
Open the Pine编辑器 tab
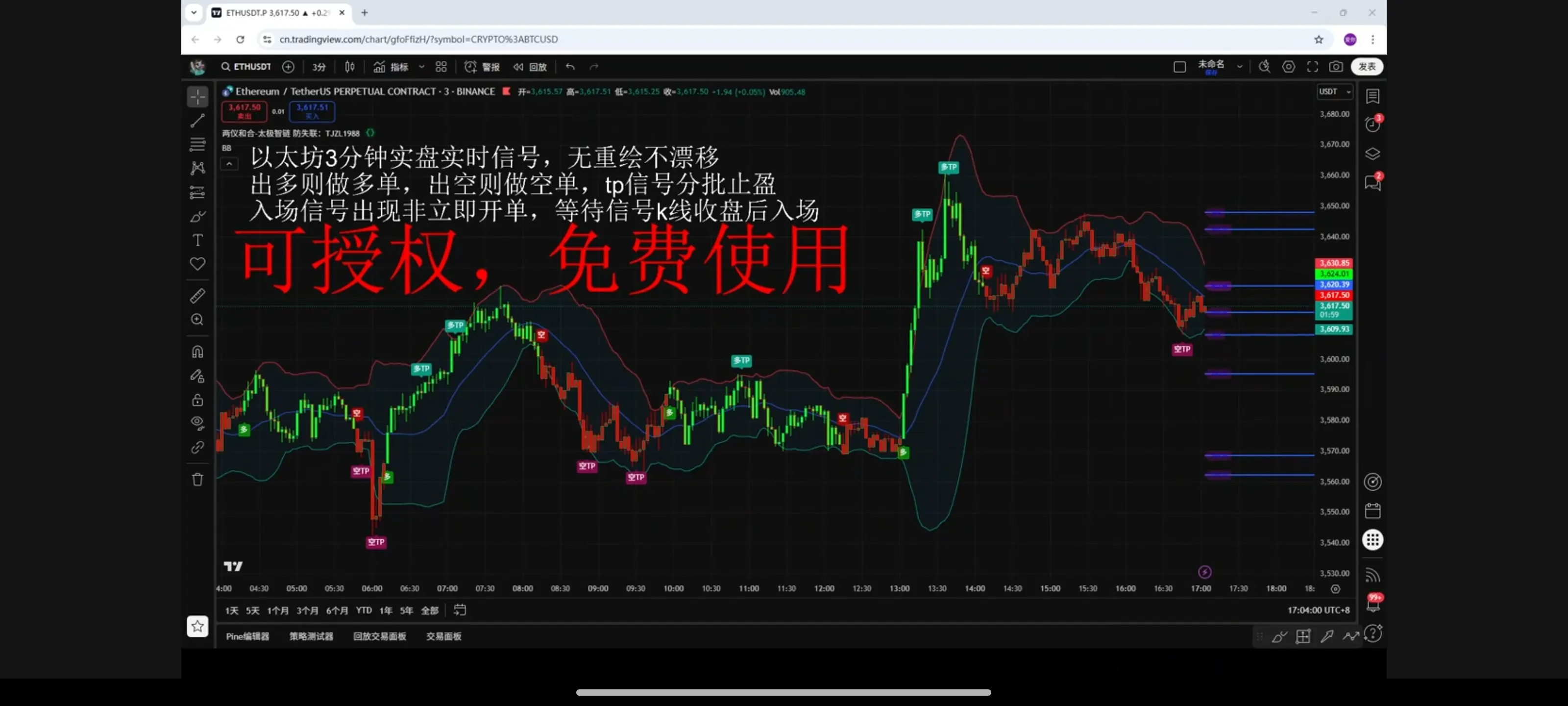tap(248, 636)
